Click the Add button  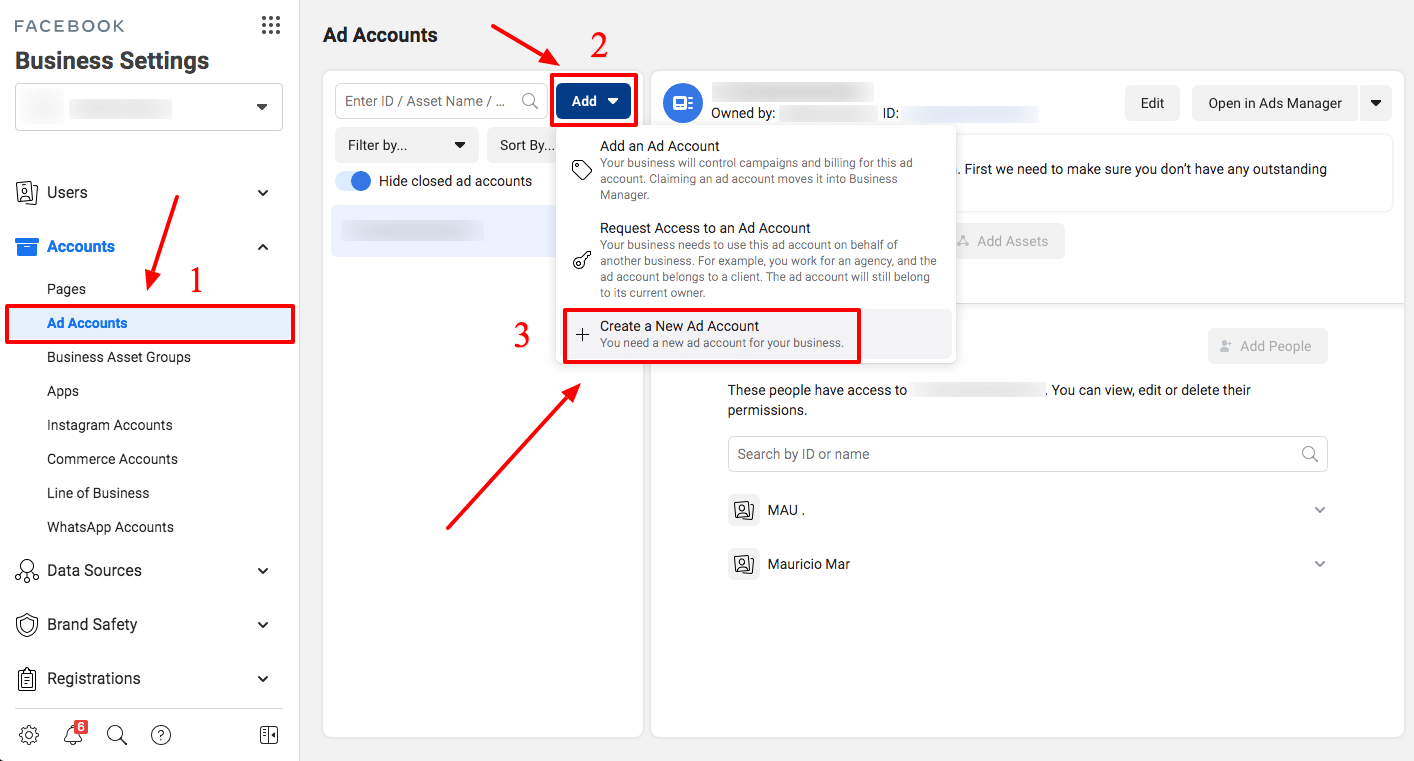click(594, 101)
